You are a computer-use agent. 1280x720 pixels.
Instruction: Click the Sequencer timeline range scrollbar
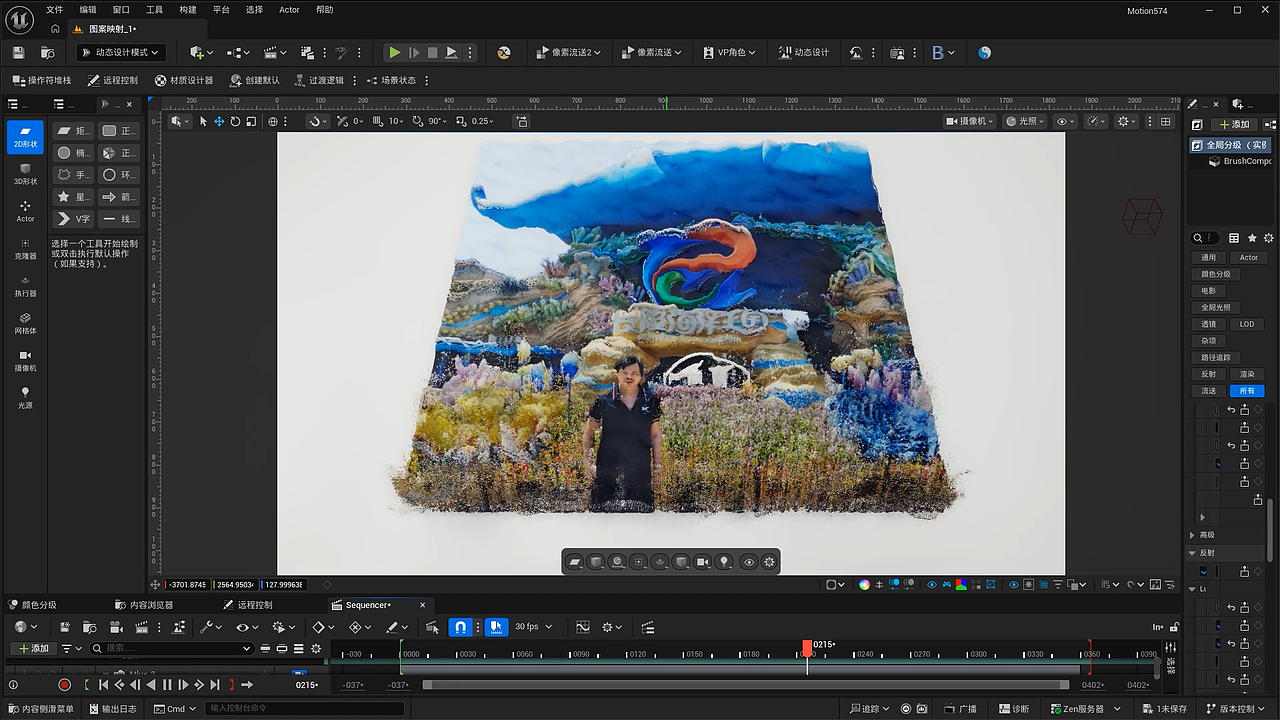coord(745,685)
